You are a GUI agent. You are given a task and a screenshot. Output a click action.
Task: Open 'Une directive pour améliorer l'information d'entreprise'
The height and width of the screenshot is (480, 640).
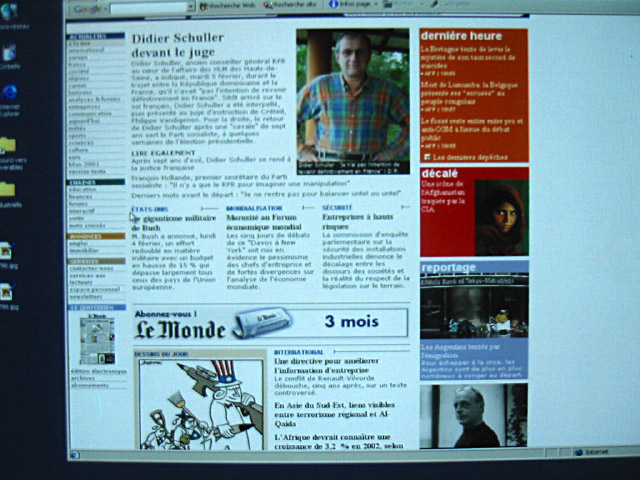[327, 366]
